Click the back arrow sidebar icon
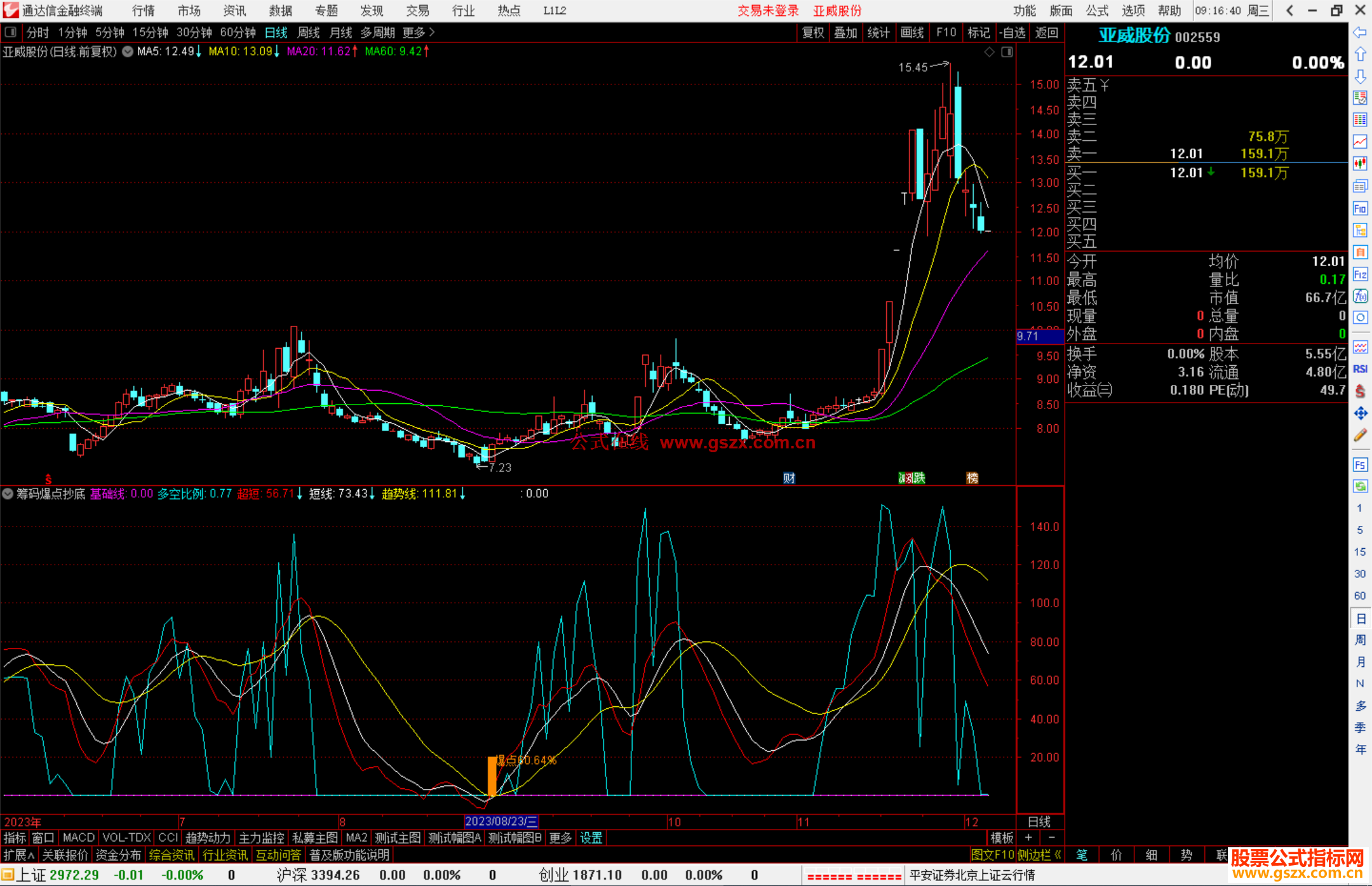The height and width of the screenshot is (886, 1372). coord(1360,32)
